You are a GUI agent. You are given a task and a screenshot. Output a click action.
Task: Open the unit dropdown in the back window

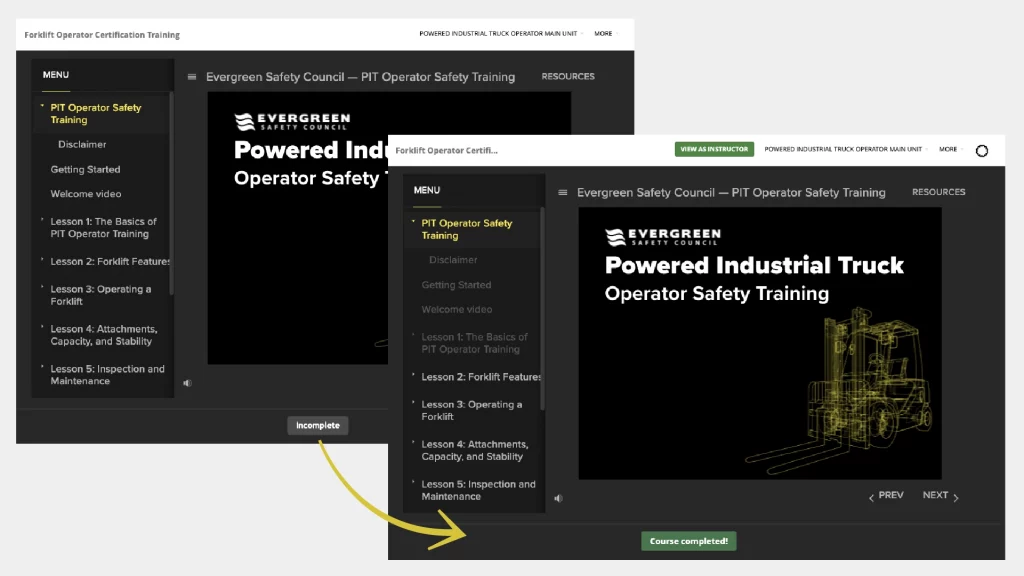(501, 33)
